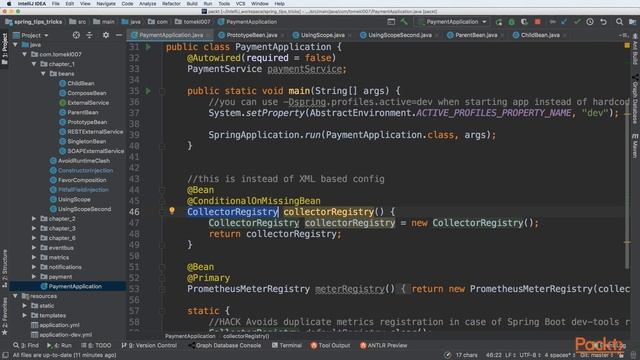
Task: Collapse the com.tomekl007 package
Action: 24,54
